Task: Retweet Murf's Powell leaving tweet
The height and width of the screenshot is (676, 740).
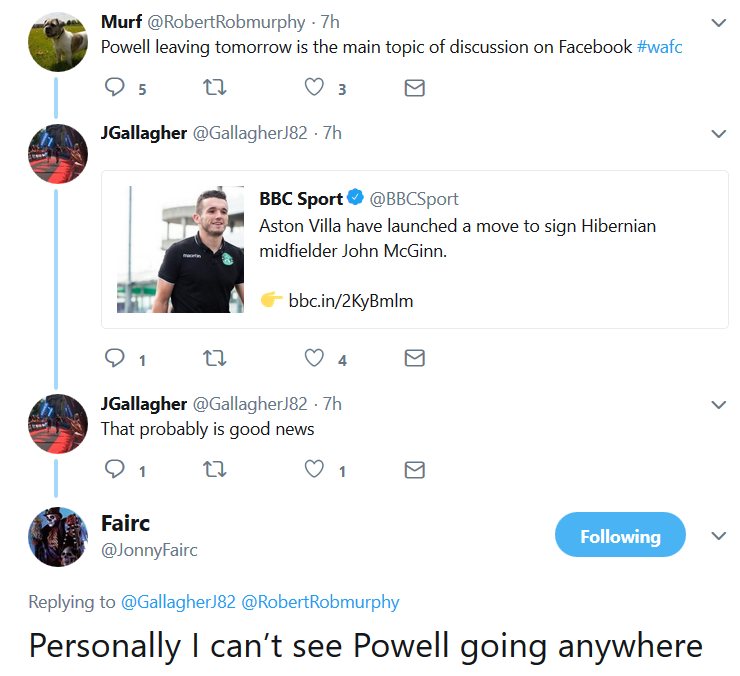Action: 214,88
